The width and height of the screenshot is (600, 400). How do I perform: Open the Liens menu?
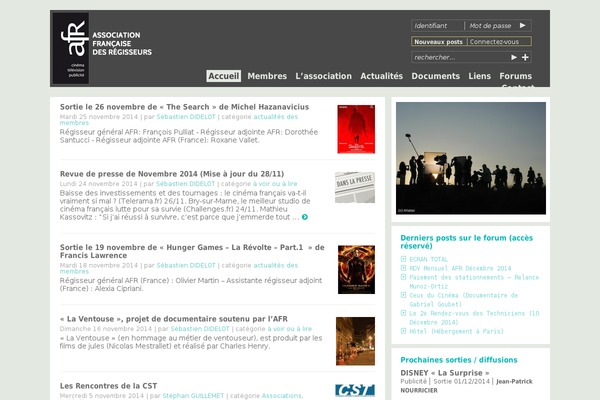479,76
